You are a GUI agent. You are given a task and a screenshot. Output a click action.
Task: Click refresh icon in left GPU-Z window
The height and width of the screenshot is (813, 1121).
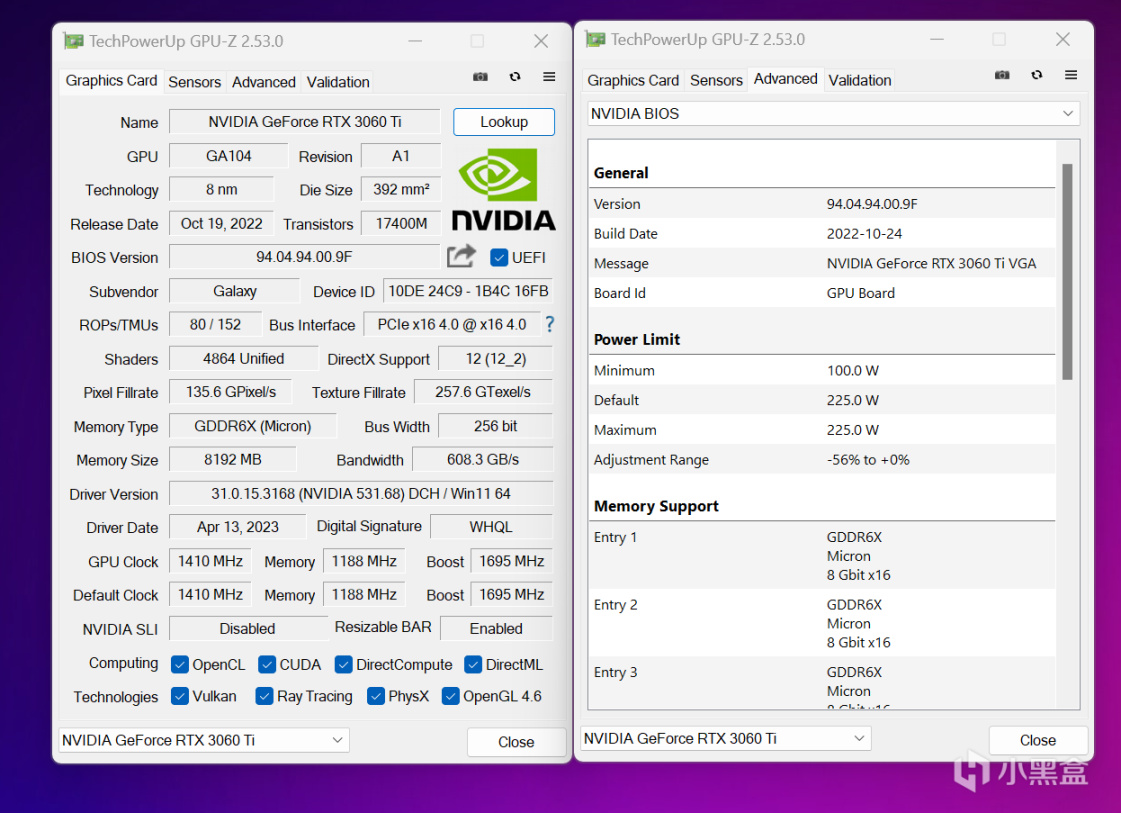pos(515,77)
